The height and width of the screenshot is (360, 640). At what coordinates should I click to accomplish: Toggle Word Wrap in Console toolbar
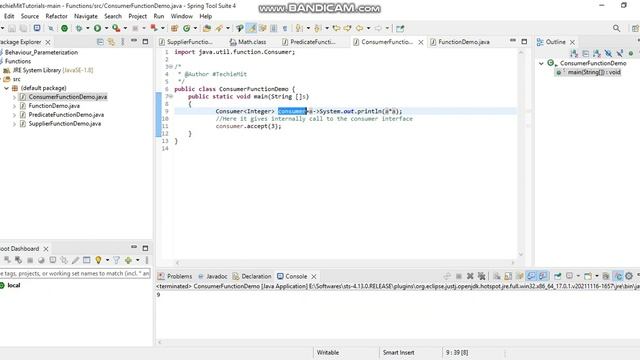tap(519, 276)
